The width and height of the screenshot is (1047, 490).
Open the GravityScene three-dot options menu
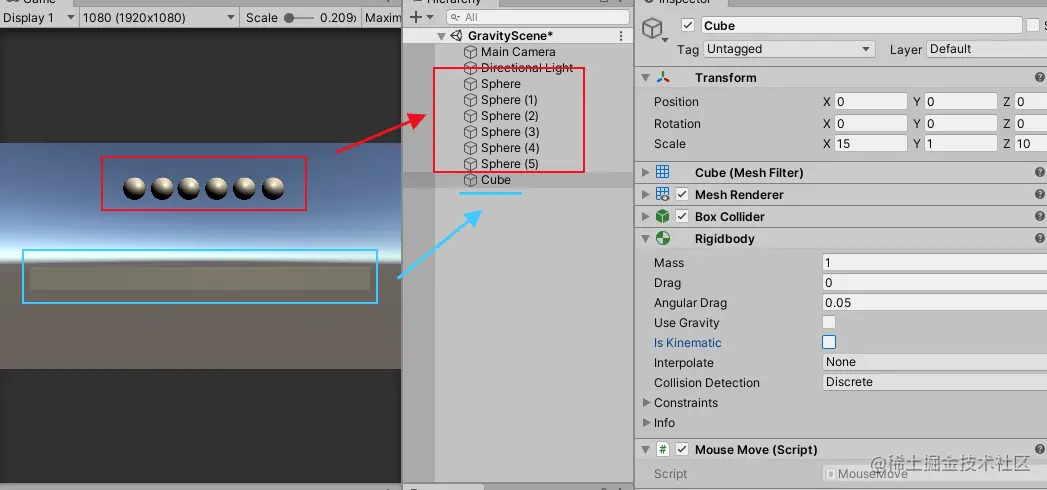(x=622, y=36)
